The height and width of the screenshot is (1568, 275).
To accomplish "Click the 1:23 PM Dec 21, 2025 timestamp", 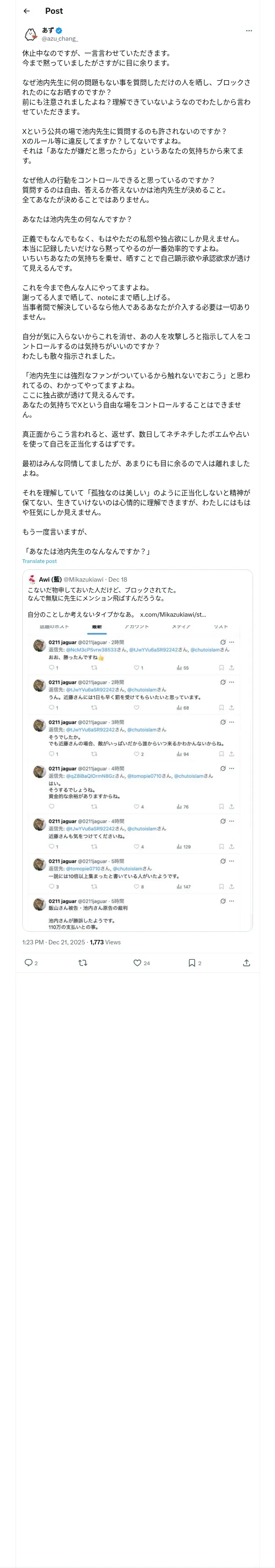I will pos(54,942).
